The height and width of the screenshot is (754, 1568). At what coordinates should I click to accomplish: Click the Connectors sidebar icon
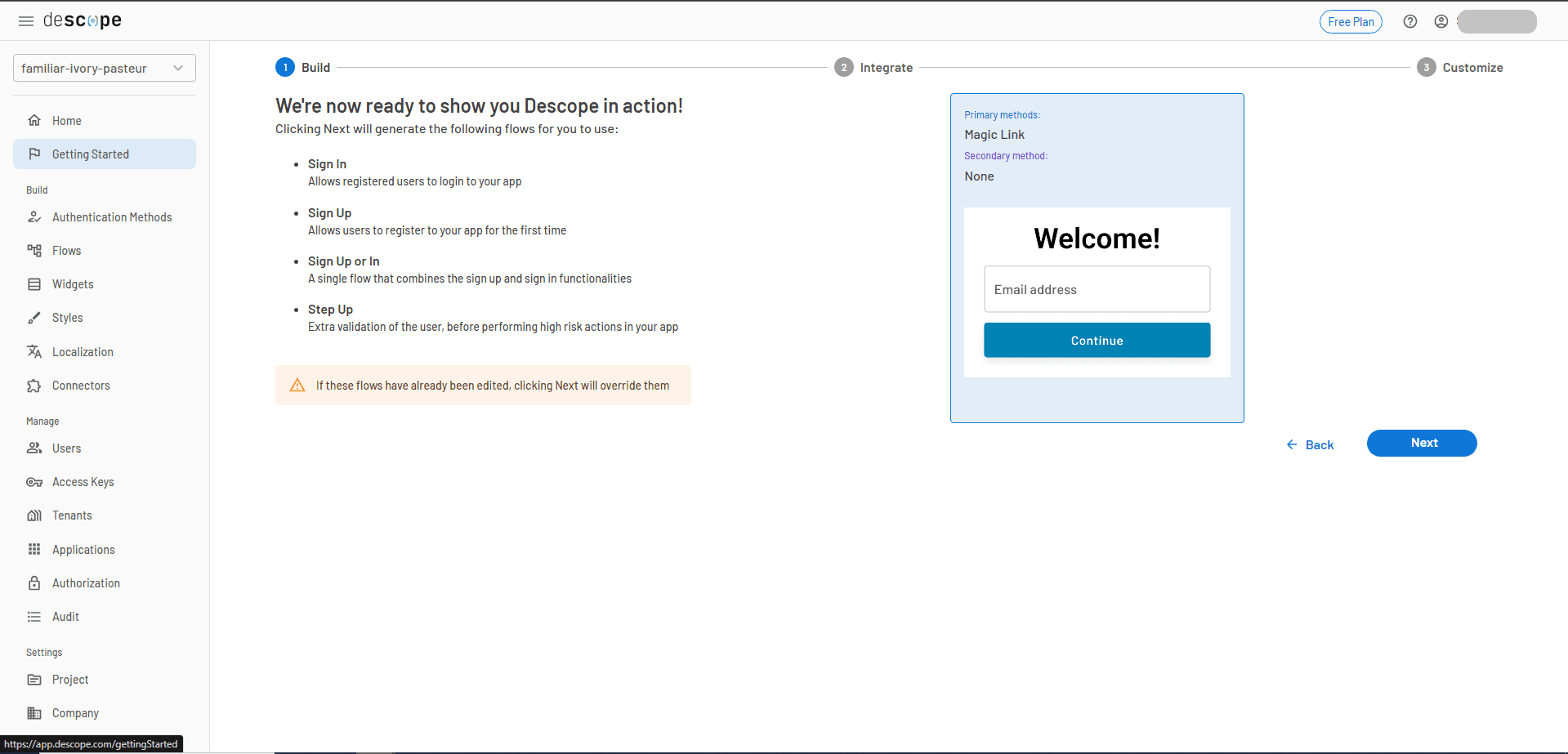tap(34, 385)
